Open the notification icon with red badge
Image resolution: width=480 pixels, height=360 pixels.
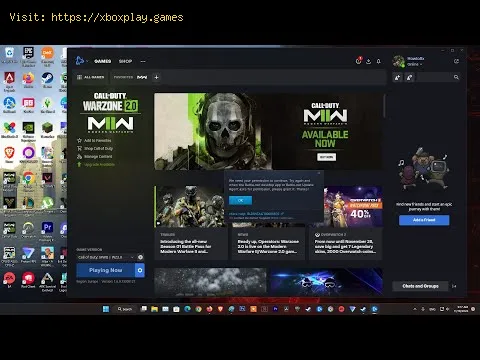[x=359, y=61]
